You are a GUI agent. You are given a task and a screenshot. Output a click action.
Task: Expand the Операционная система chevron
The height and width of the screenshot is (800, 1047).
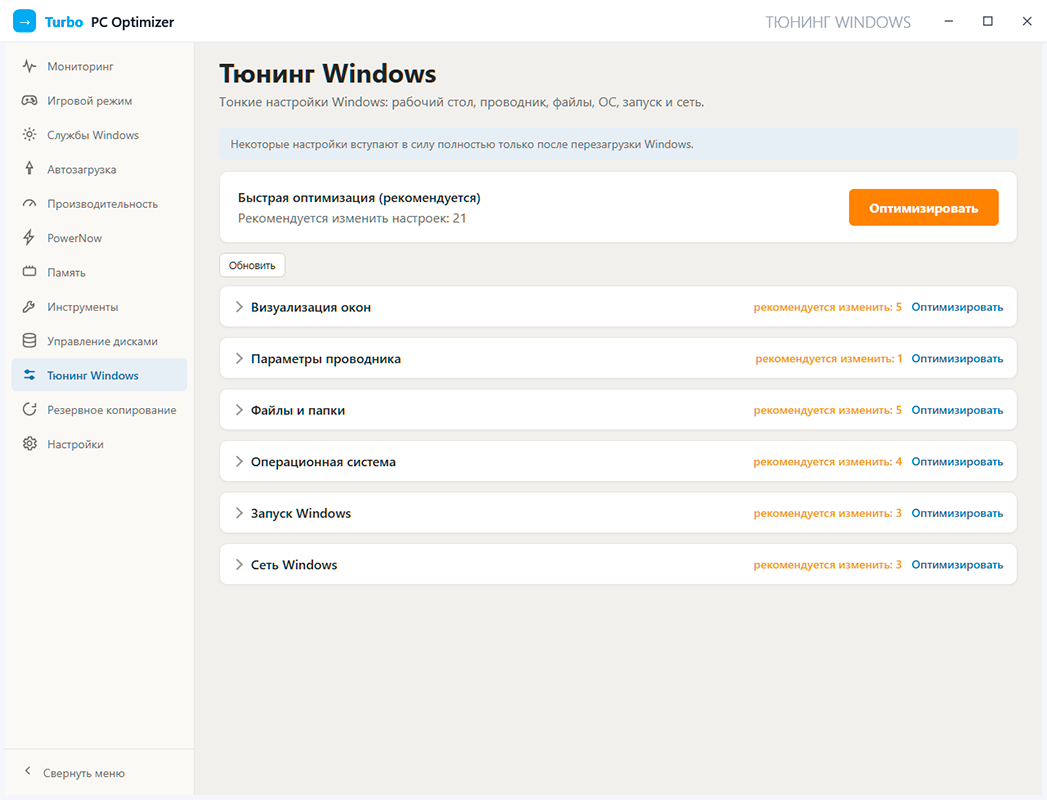239,461
